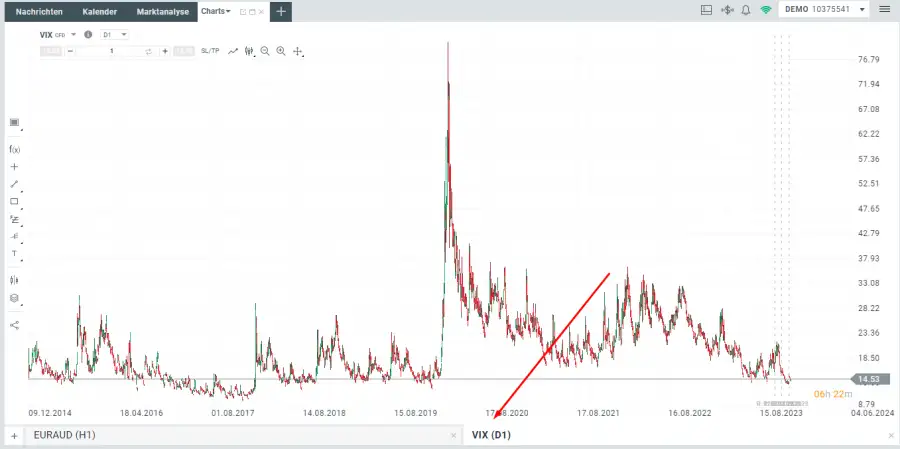Click the 33.08 price axis label
This screenshot has width=900, height=449.
[868, 283]
